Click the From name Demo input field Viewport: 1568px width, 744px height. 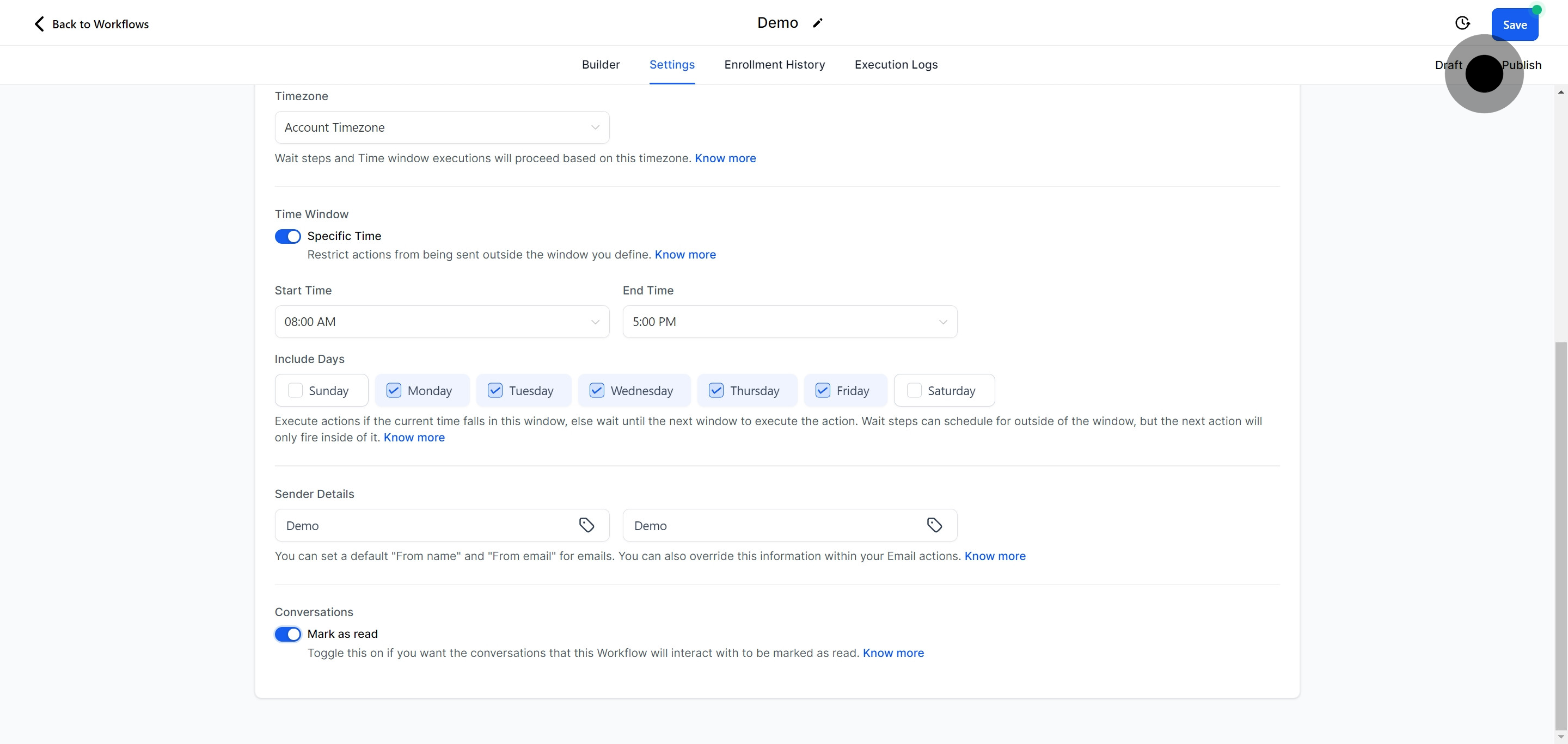426,526
